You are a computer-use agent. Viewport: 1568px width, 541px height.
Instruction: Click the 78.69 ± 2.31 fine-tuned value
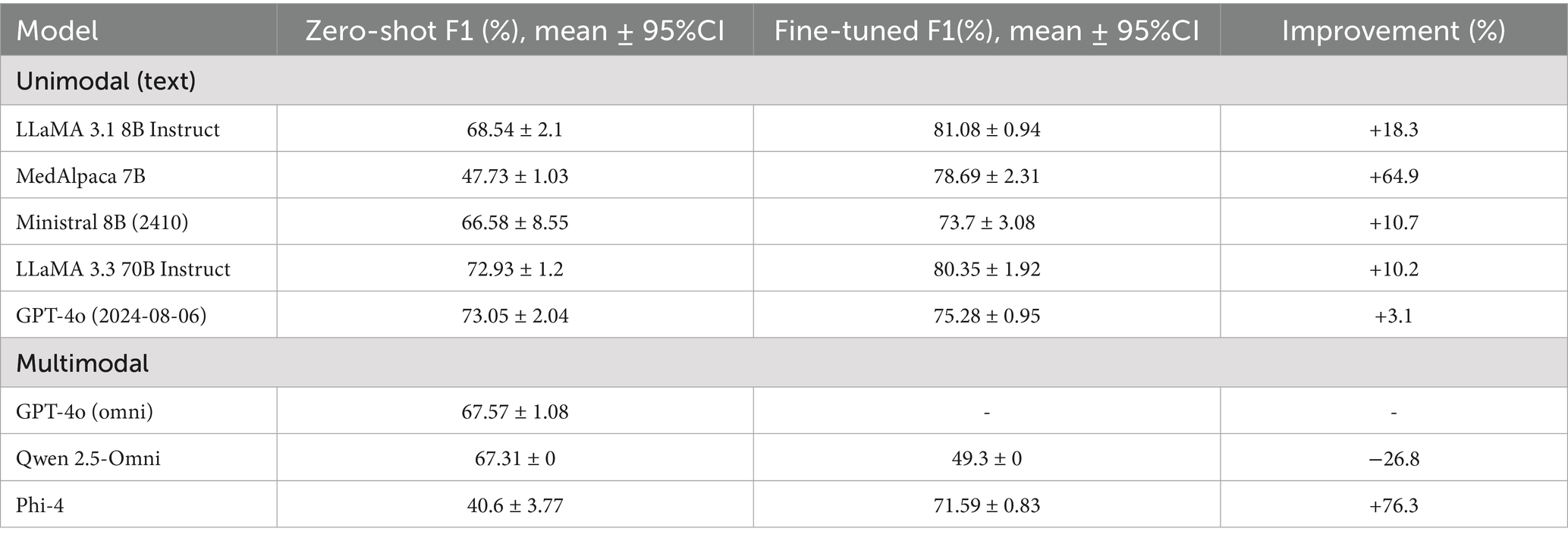point(986,177)
